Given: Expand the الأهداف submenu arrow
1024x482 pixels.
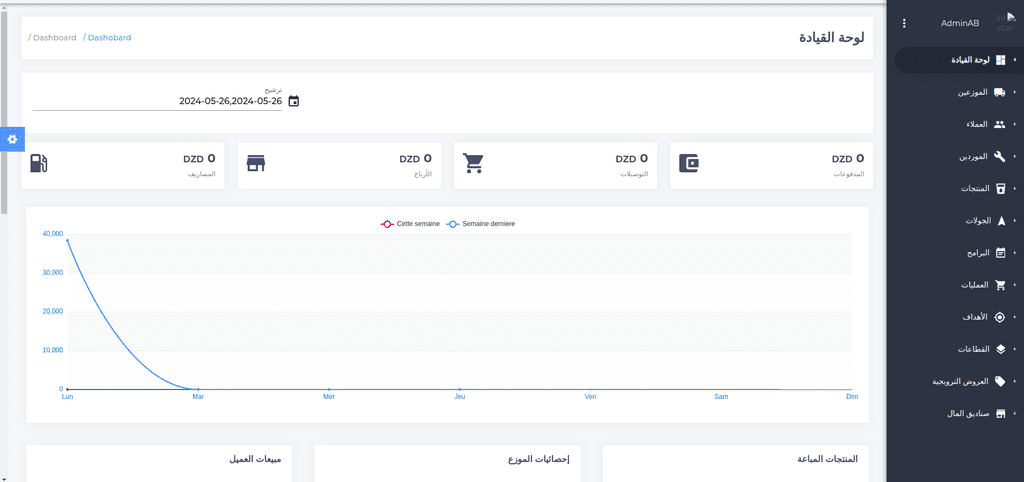Looking at the screenshot, I should pos(1014,317).
